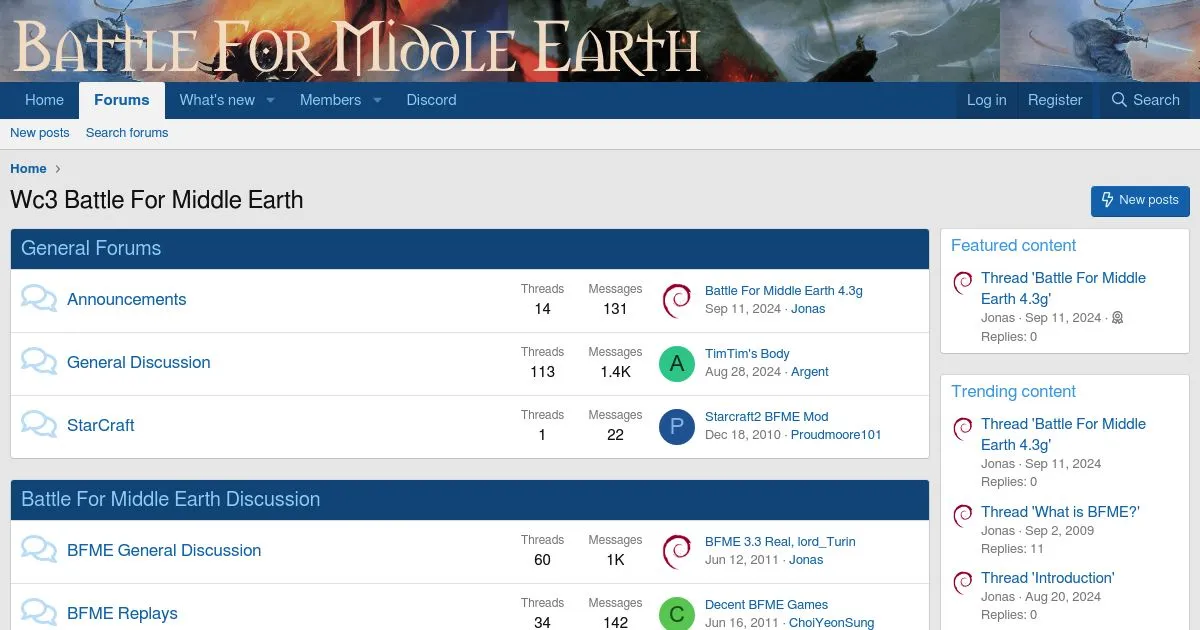Click the BFME General Discussion bubble icon
This screenshot has height=630, width=1200.
pos(39,550)
